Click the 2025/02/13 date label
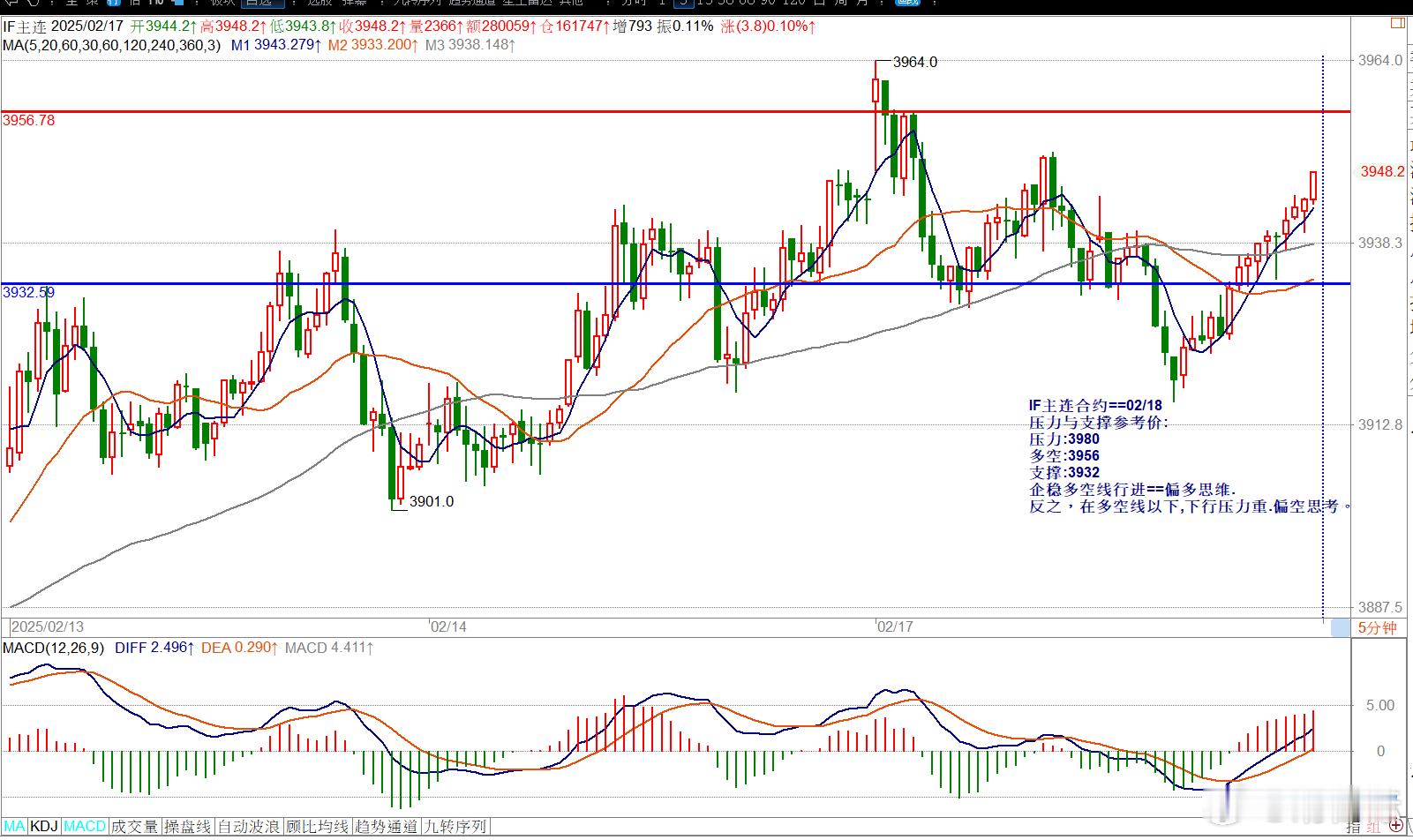This screenshot has width=1413, height=840. click(x=49, y=626)
